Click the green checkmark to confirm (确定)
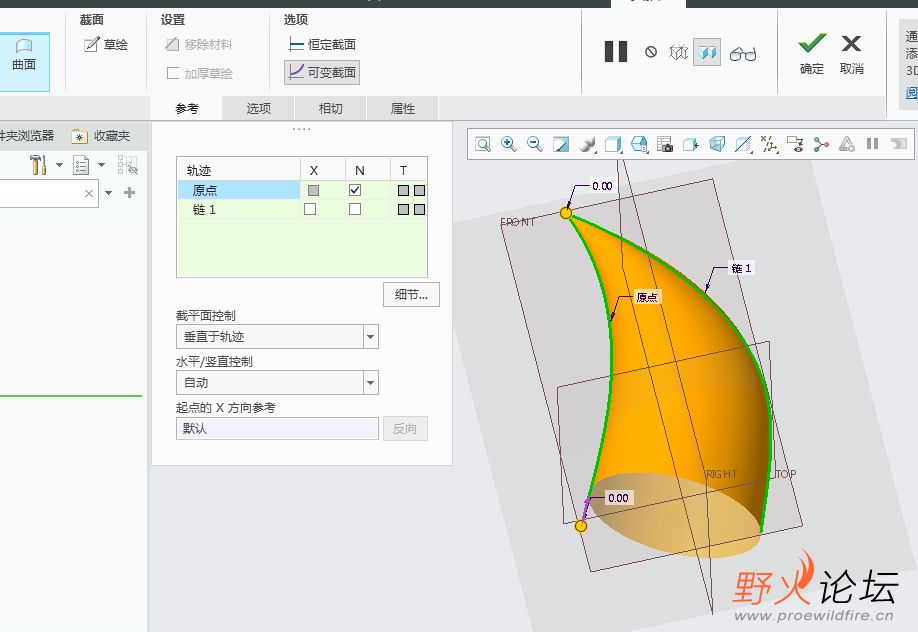 pos(812,53)
